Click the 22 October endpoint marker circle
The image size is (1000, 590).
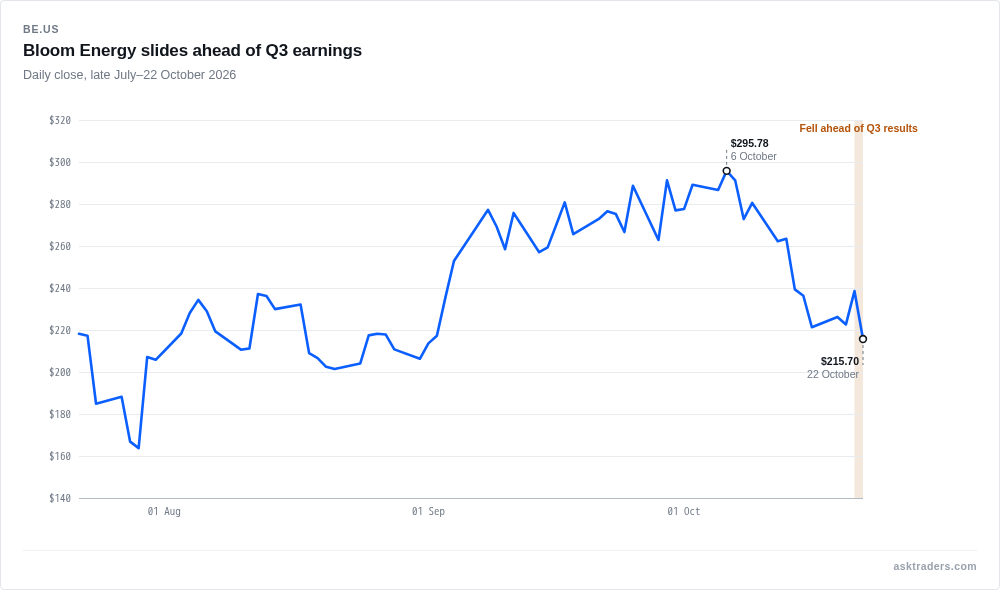pyautogui.click(x=863, y=339)
